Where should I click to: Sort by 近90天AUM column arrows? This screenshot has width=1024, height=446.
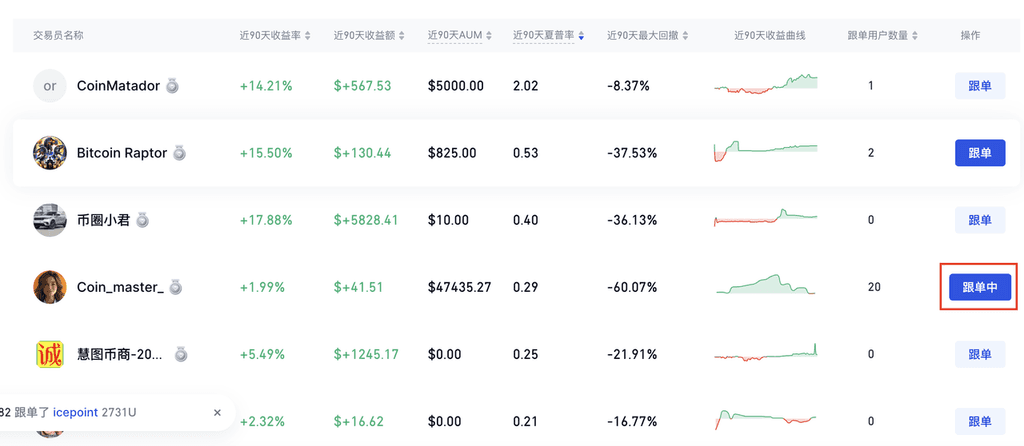(x=490, y=36)
